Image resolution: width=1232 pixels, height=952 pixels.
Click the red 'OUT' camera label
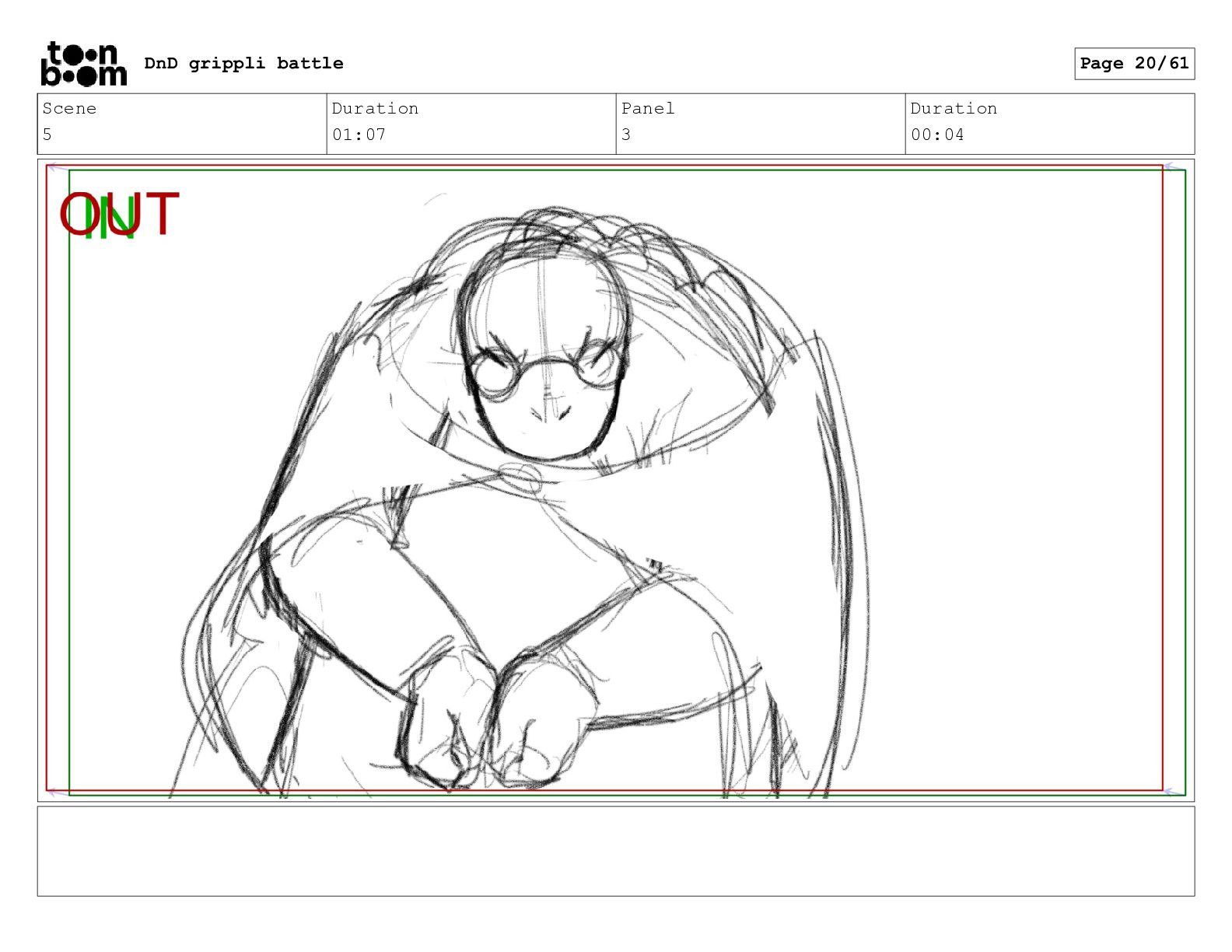119,214
